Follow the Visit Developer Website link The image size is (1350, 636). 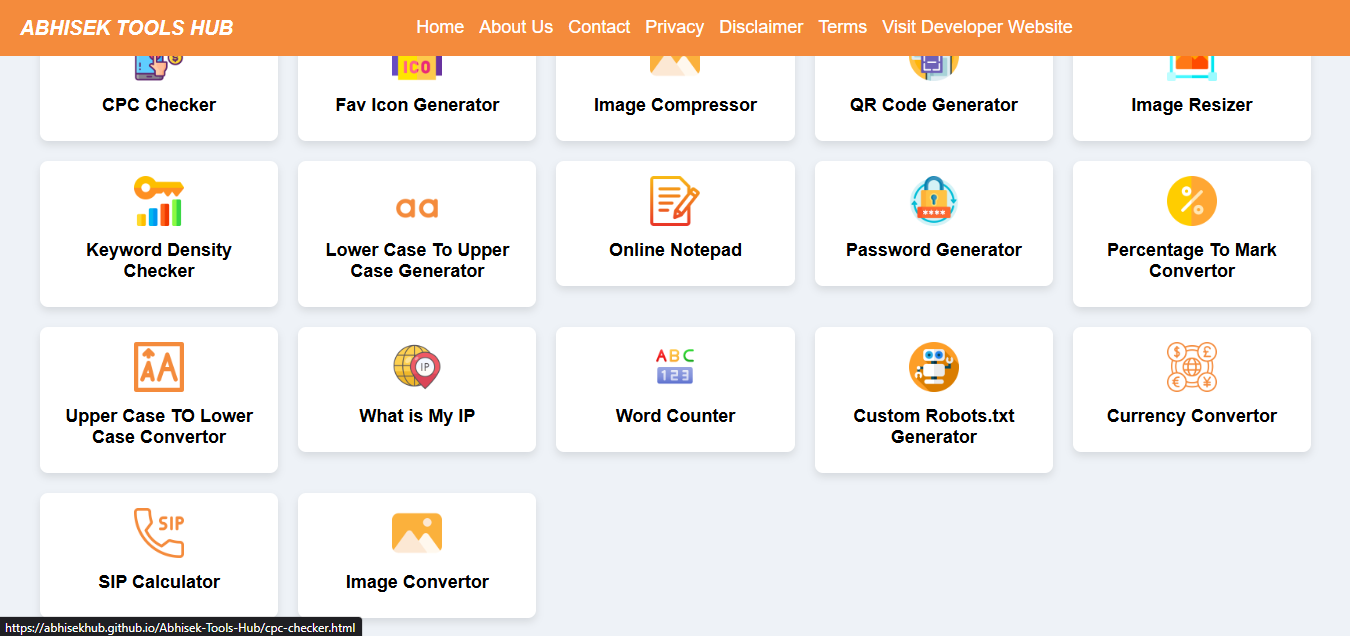[x=977, y=27]
